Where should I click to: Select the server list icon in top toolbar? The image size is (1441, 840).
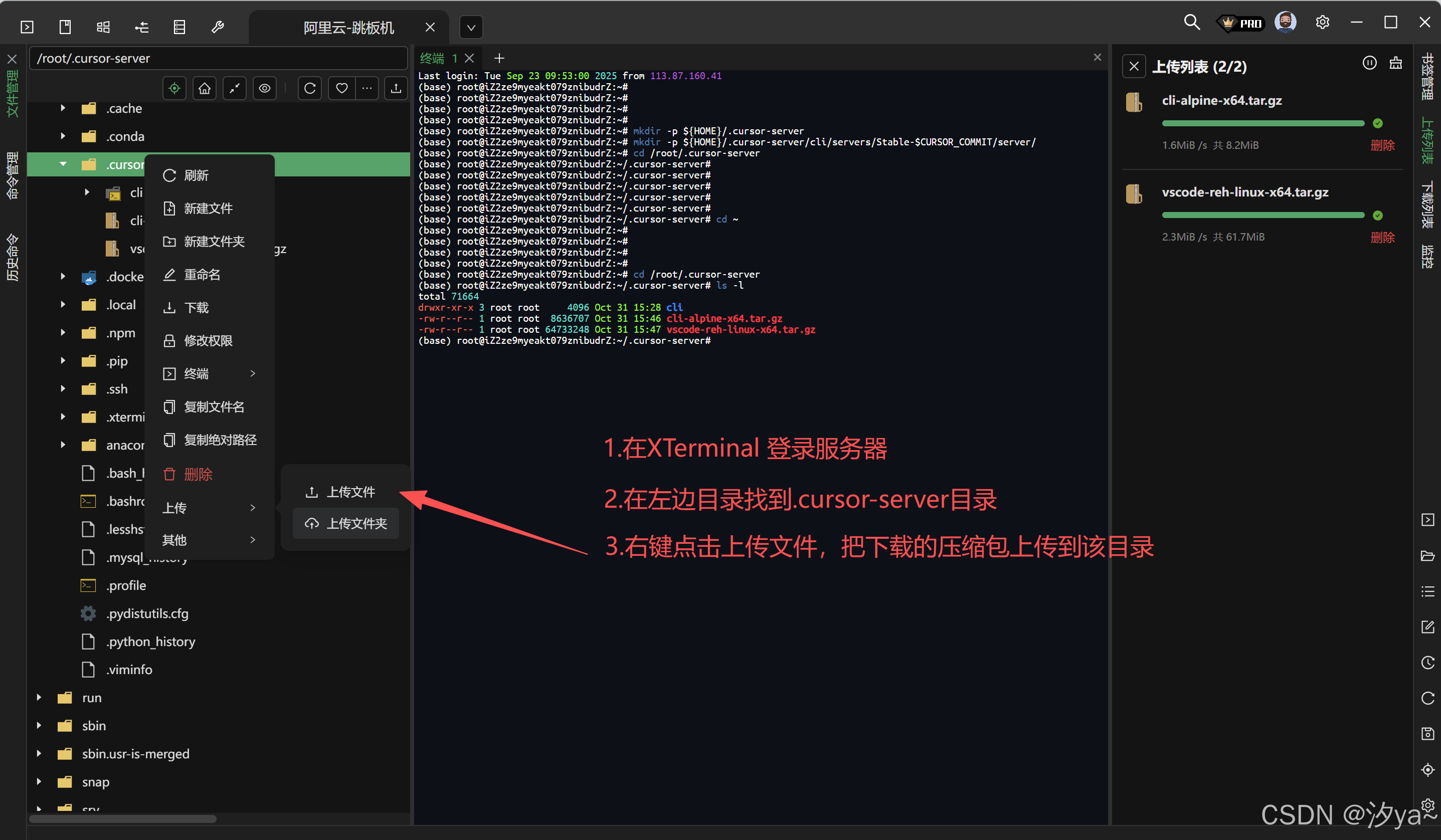(179, 26)
